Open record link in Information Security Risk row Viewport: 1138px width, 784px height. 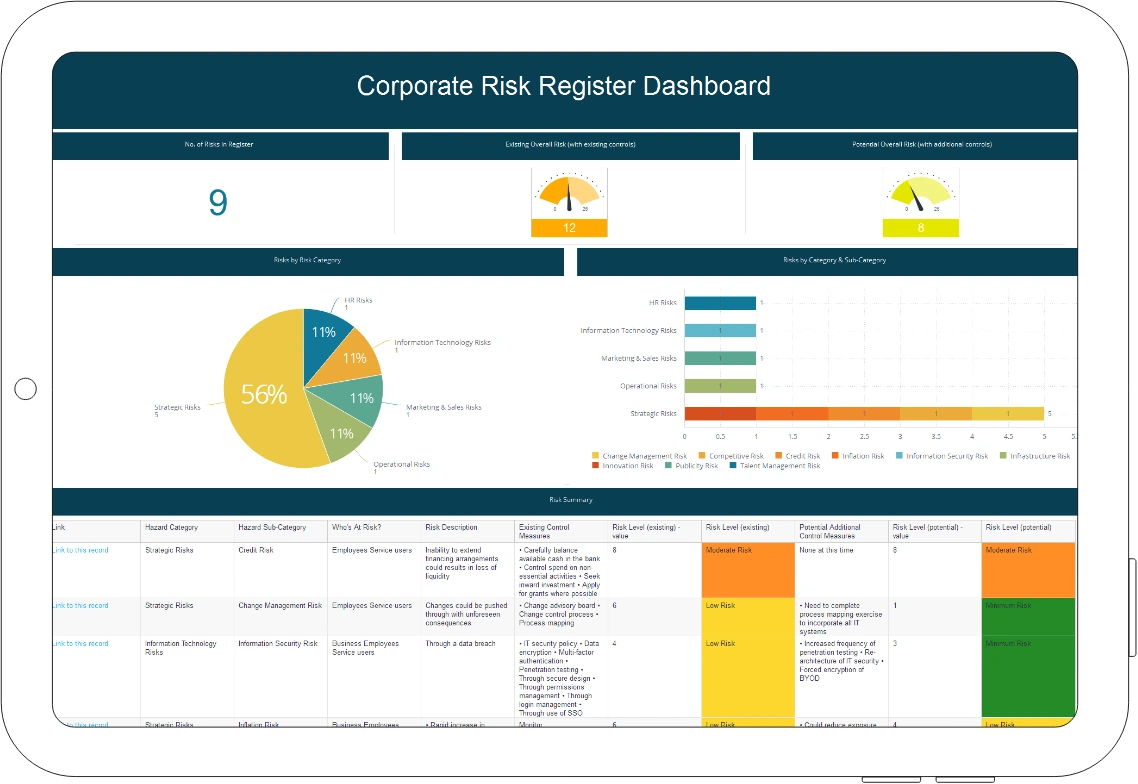pos(80,644)
